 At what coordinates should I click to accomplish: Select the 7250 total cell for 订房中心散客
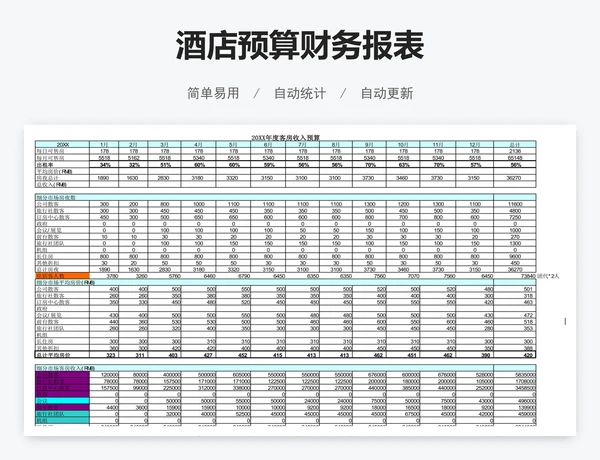[x=515, y=217]
